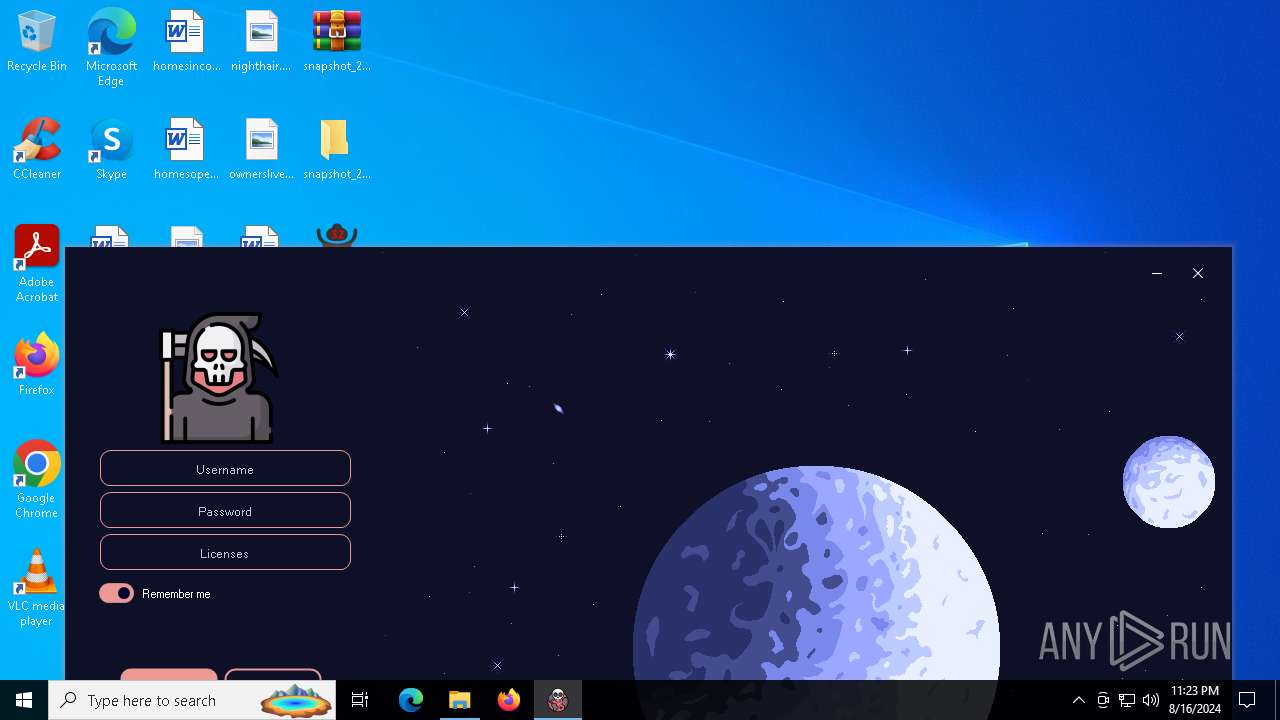
Task: Click the Password input field
Action: tap(225, 510)
